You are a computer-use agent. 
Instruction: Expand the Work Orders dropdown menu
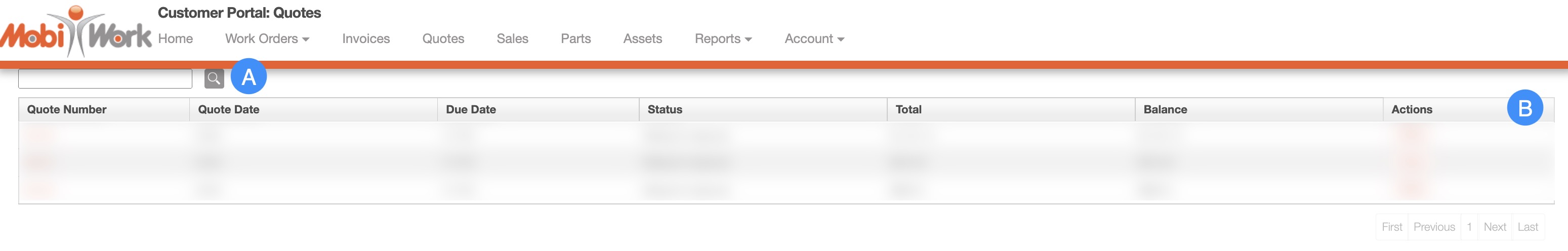click(x=267, y=38)
